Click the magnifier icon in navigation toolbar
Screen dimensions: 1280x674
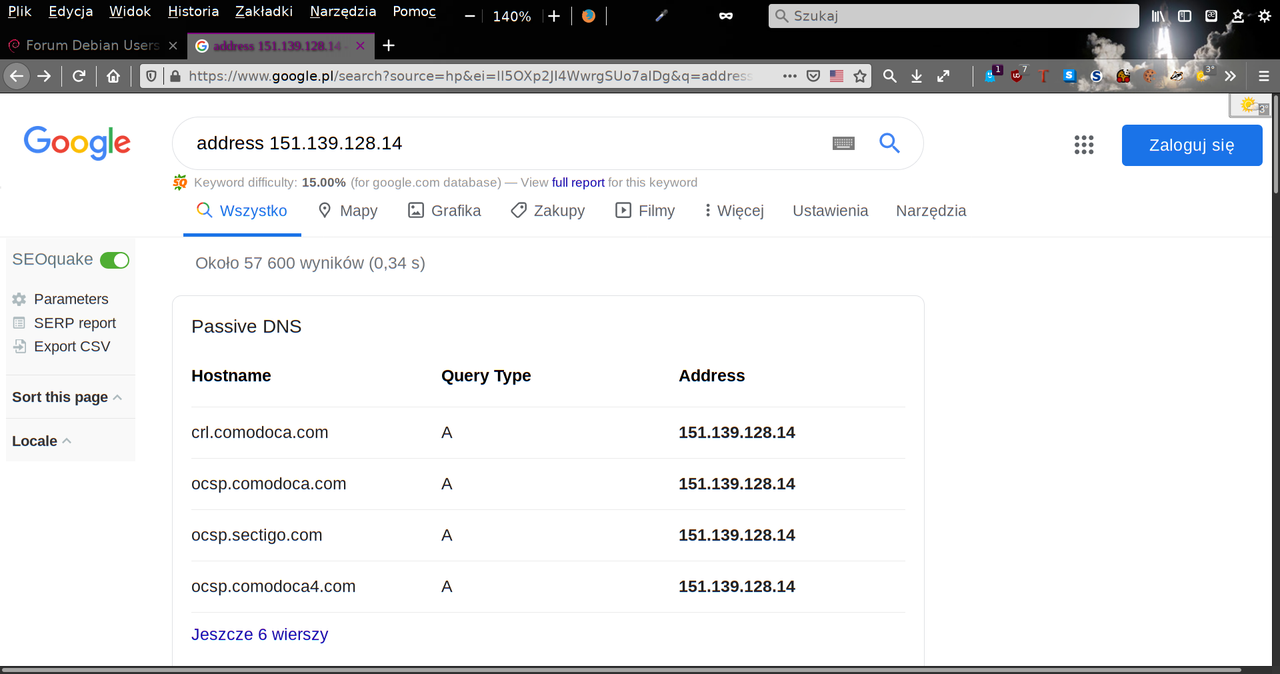(x=889, y=76)
